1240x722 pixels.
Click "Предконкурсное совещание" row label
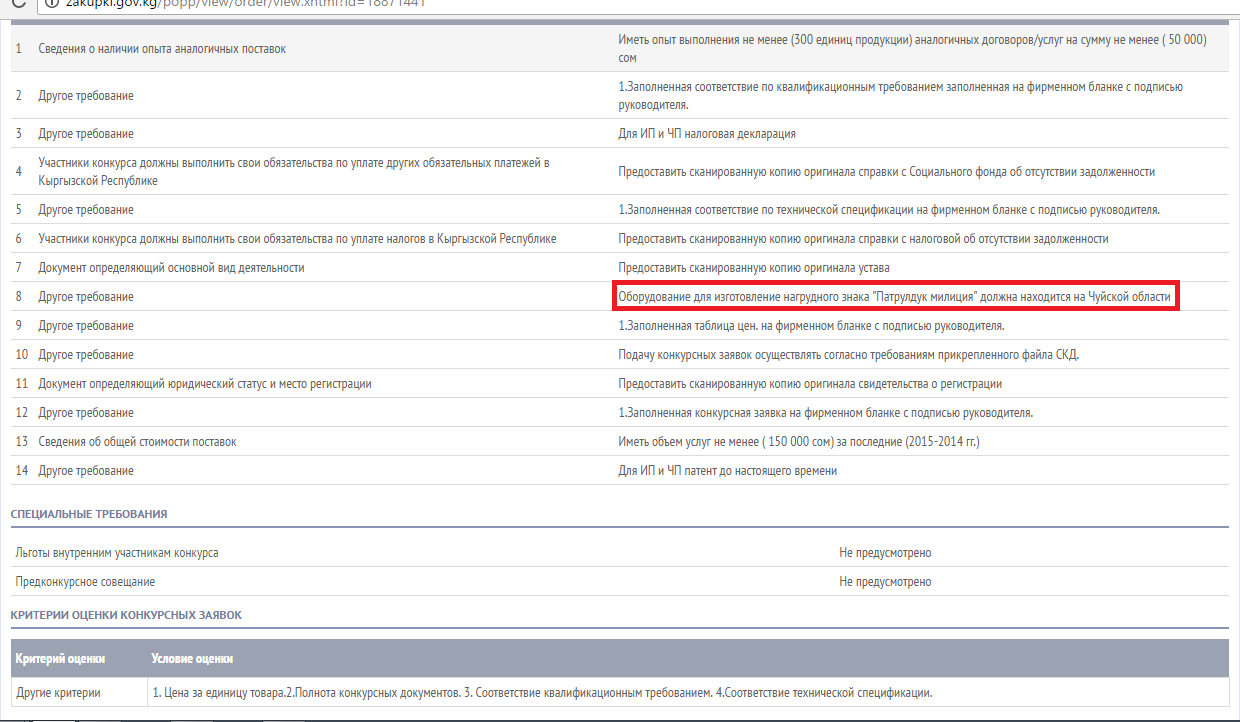85,582
